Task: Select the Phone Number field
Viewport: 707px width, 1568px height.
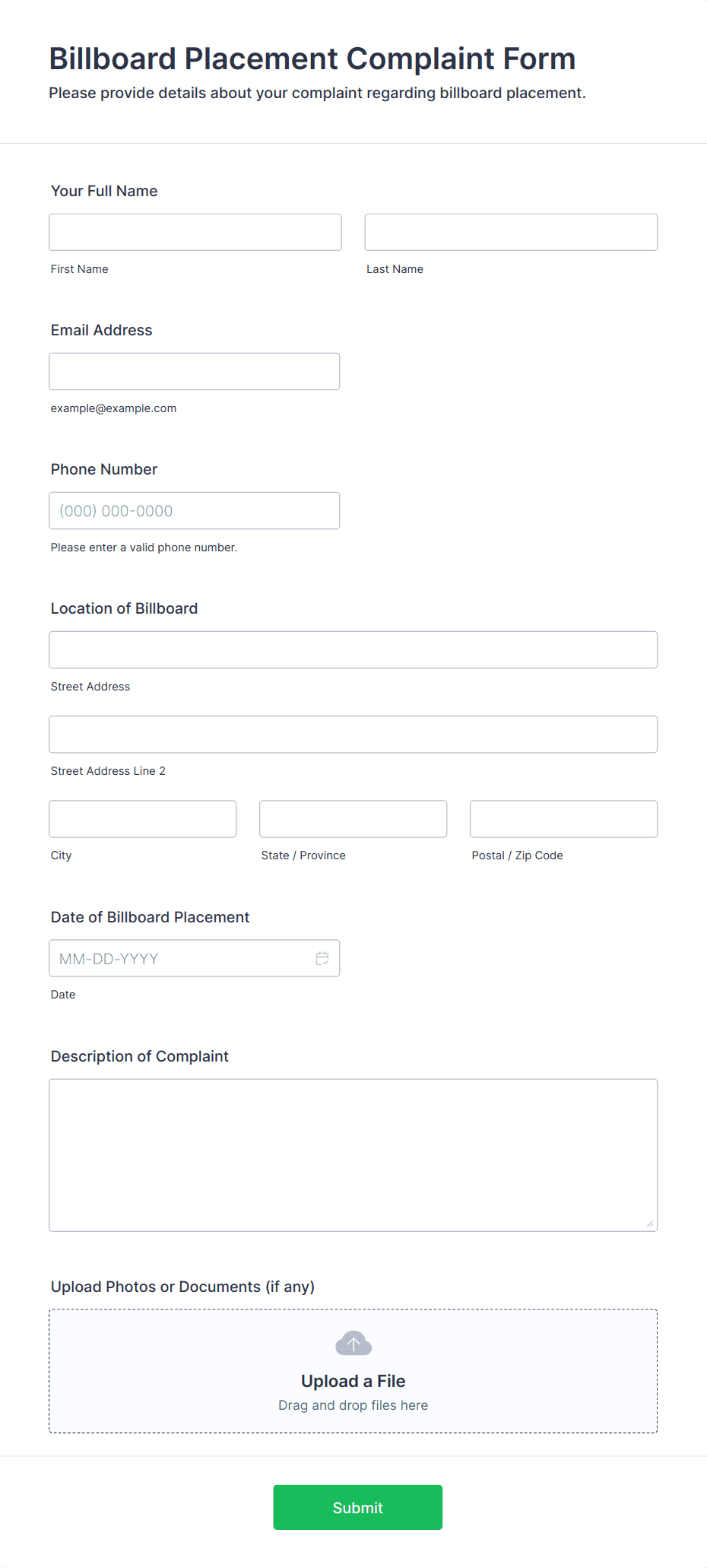Action: coord(195,510)
